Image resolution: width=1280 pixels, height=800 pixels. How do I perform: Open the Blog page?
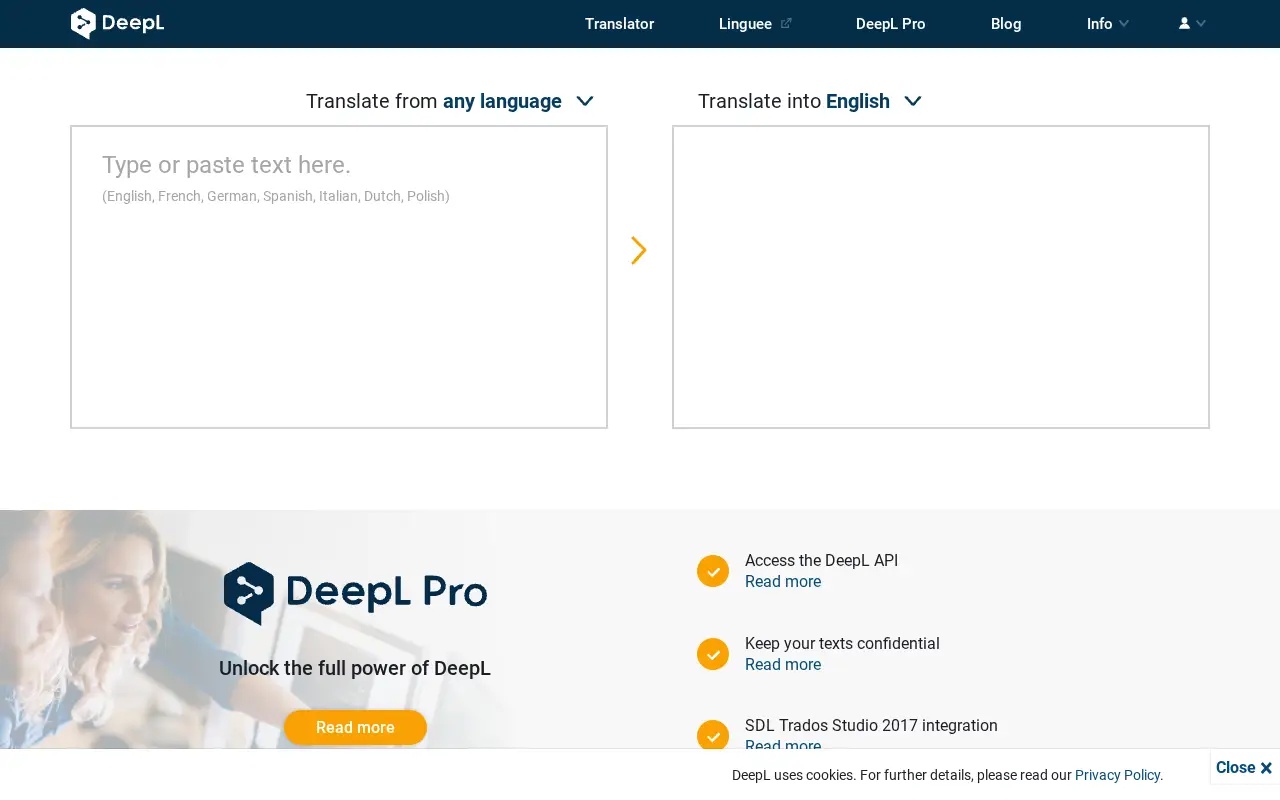coord(1006,24)
